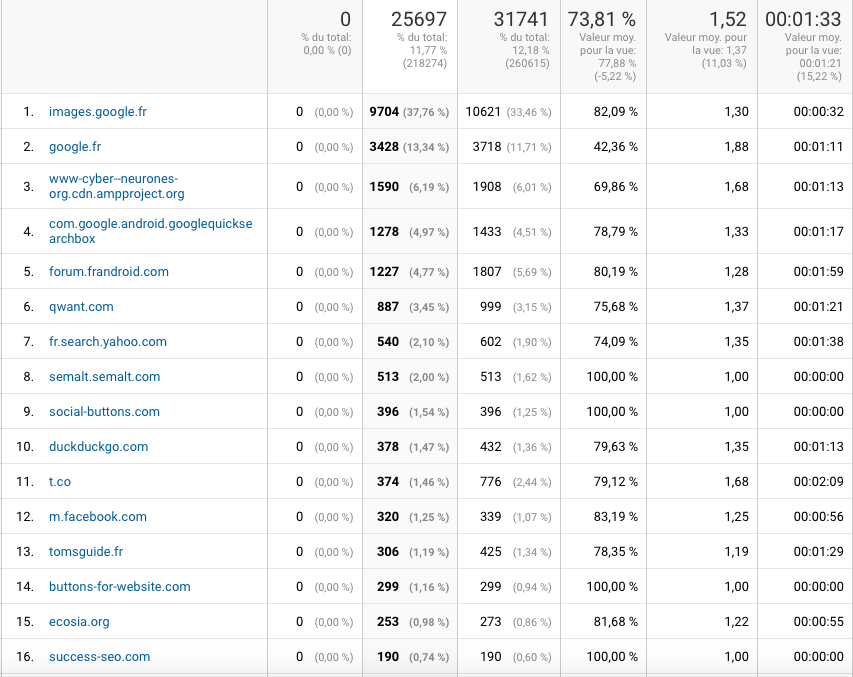Click the 73,81 % summary value
Screen dimensions: 853x677
point(602,19)
